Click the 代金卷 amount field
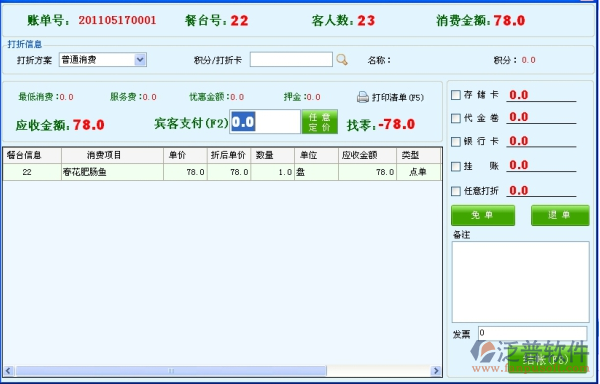 541,117
